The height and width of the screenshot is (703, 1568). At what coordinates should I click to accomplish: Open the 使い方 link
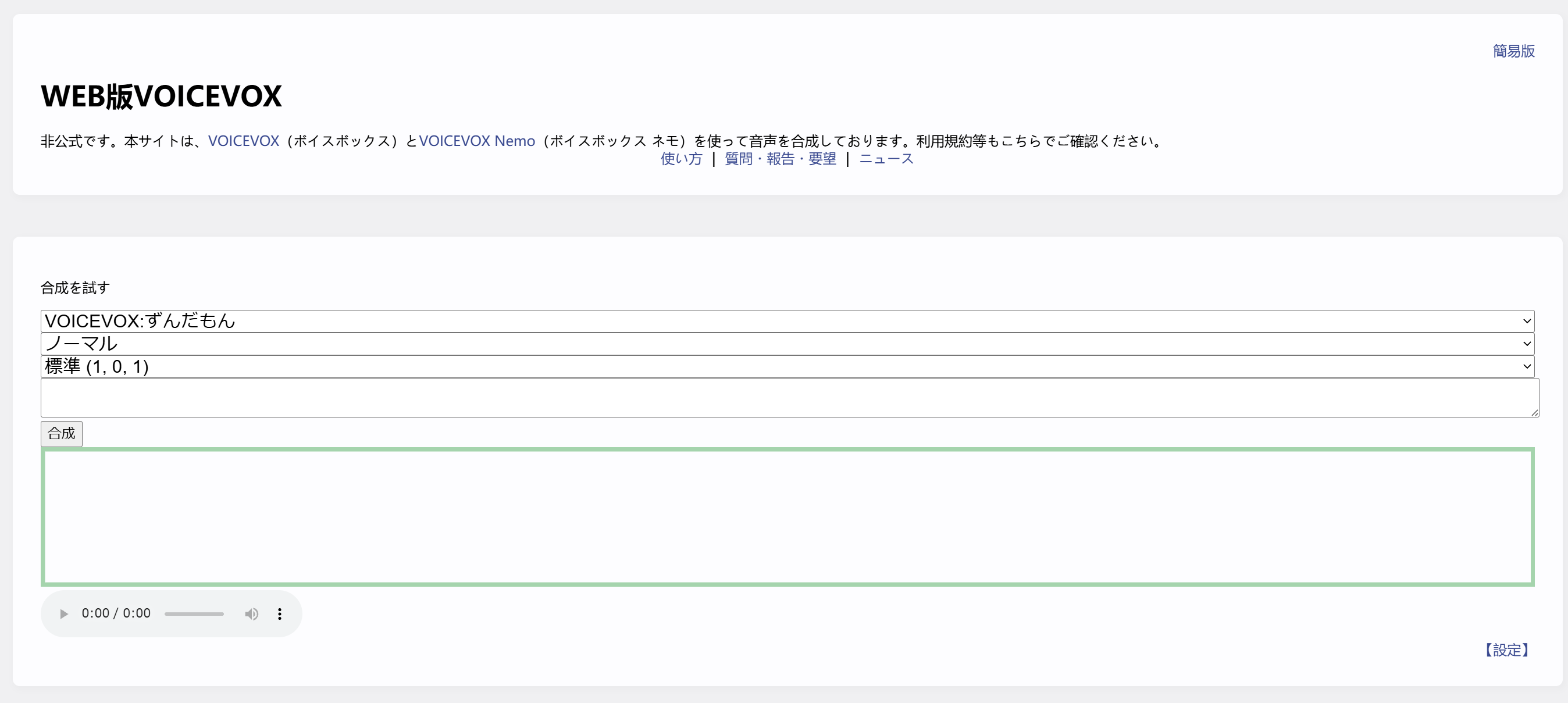(x=681, y=159)
